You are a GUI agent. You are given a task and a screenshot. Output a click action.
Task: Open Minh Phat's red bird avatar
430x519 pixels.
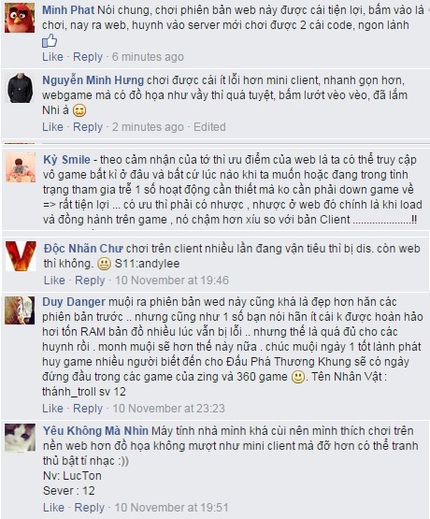pyautogui.click(x=20, y=18)
